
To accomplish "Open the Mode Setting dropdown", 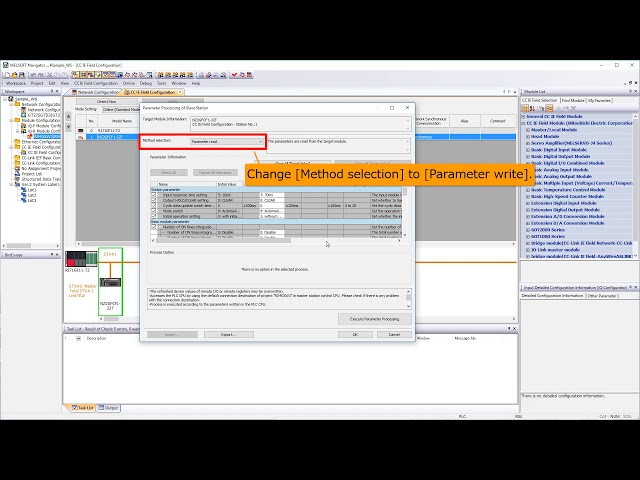I will [x=120, y=109].
